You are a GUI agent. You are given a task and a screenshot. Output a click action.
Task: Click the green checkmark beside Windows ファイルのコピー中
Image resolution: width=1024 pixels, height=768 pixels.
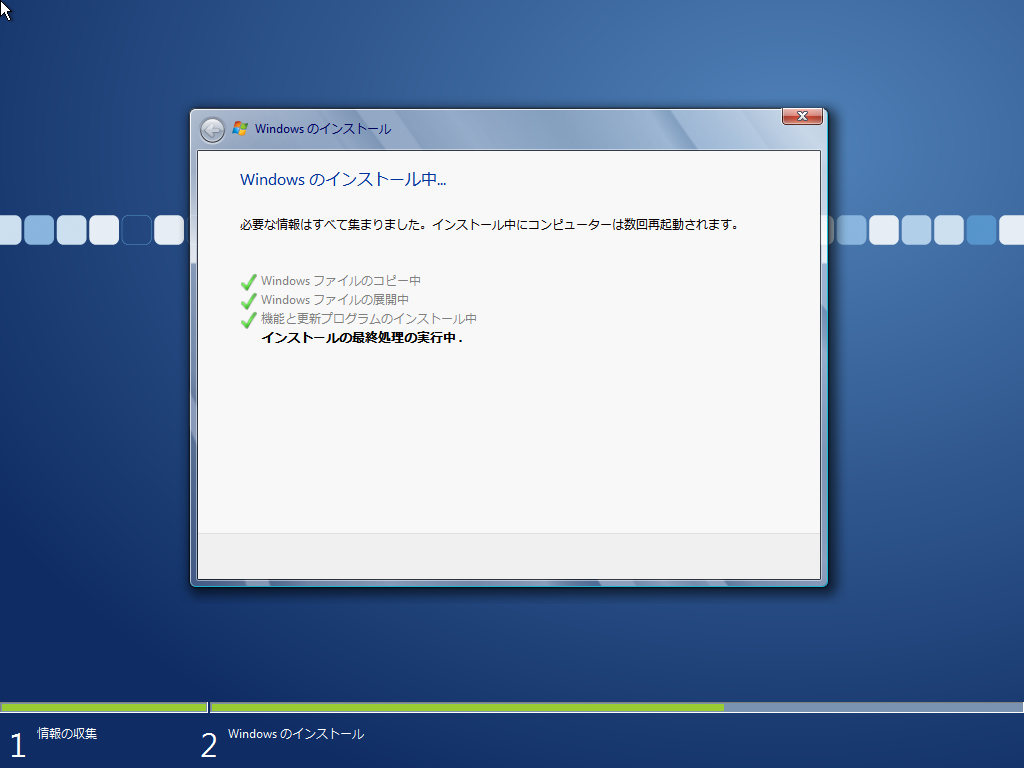click(x=248, y=282)
